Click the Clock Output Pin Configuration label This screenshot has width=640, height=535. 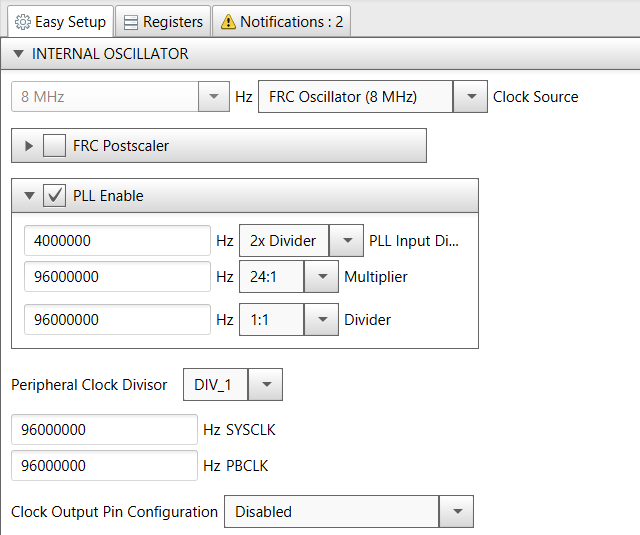click(114, 512)
